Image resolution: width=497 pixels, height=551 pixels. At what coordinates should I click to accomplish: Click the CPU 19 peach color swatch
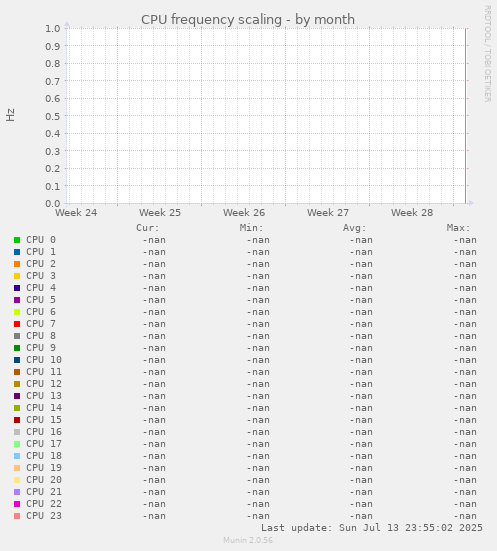click(17, 468)
